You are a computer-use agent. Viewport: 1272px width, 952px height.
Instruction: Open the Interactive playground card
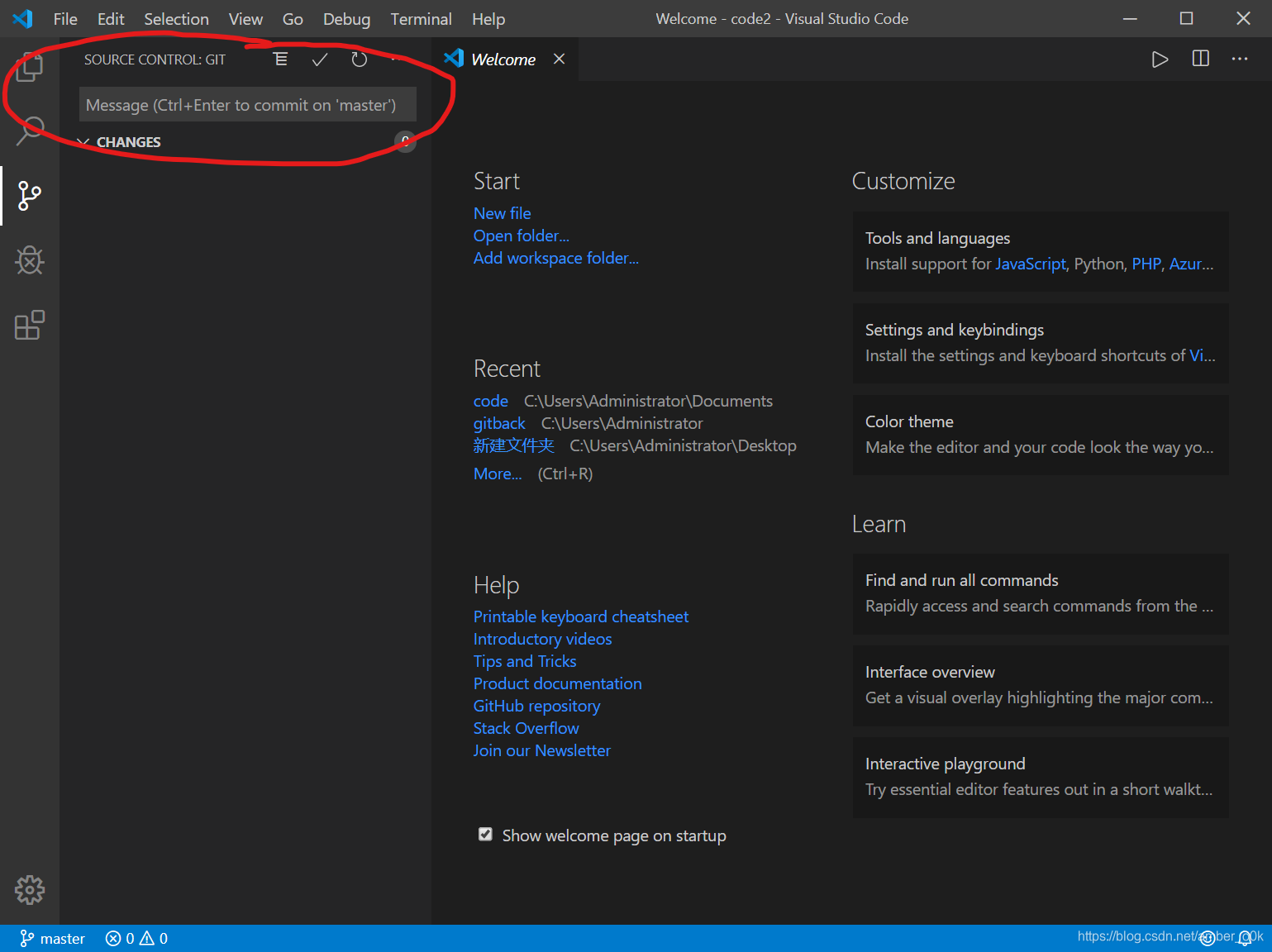click(1041, 777)
